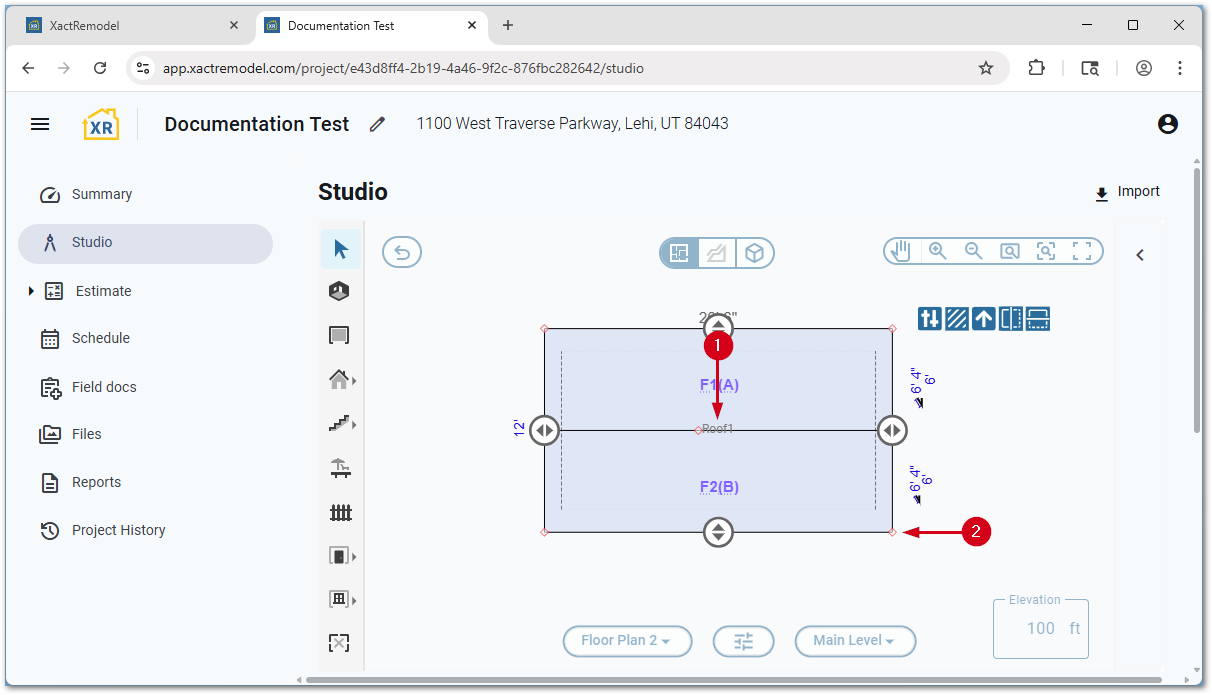The width and height of the screenshot is (1212, 695).
Task: Go to Reports in the sidebar
Action: (x=96, y=482)
